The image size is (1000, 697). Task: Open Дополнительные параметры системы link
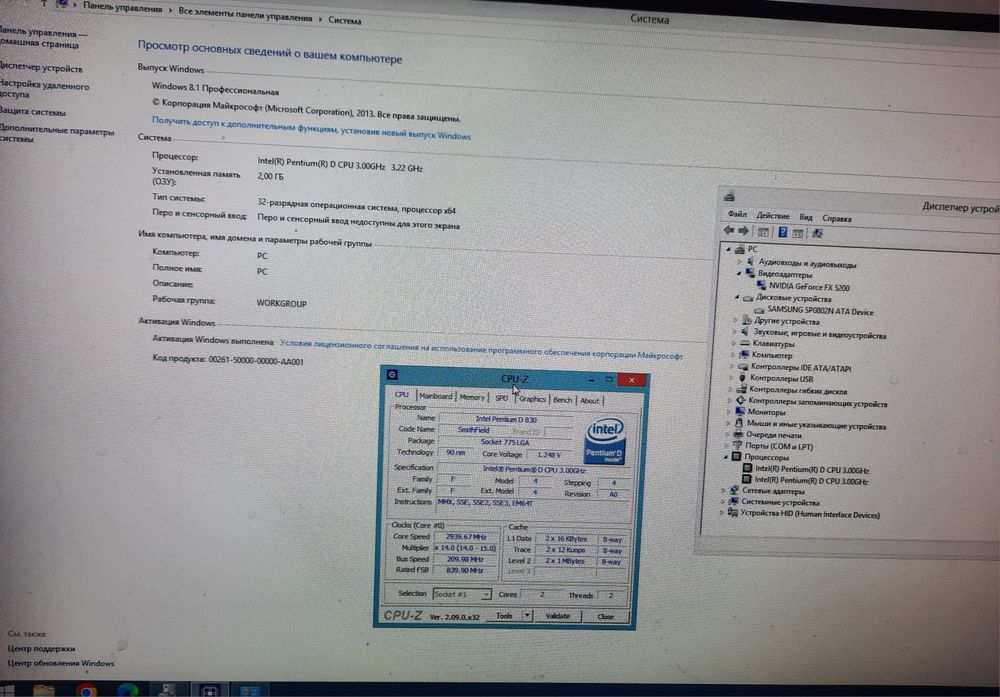click(x=56, y=135)
